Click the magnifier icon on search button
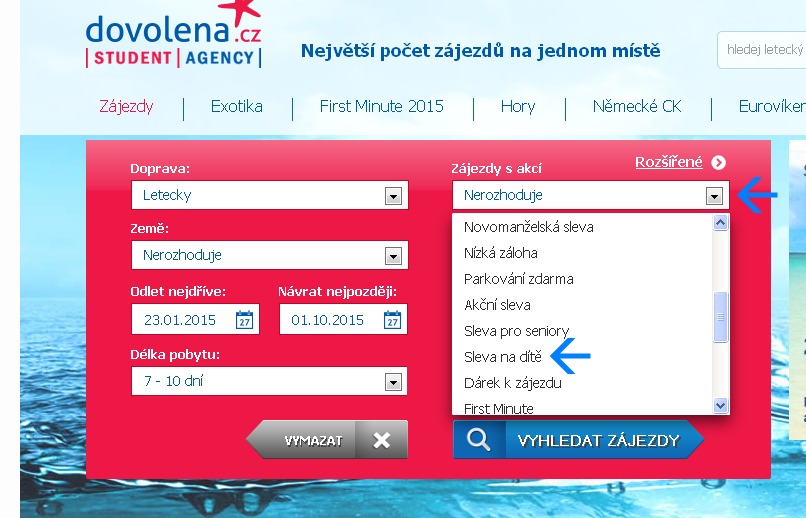This screenshot has height=518, width=806. tap(478, 440)
